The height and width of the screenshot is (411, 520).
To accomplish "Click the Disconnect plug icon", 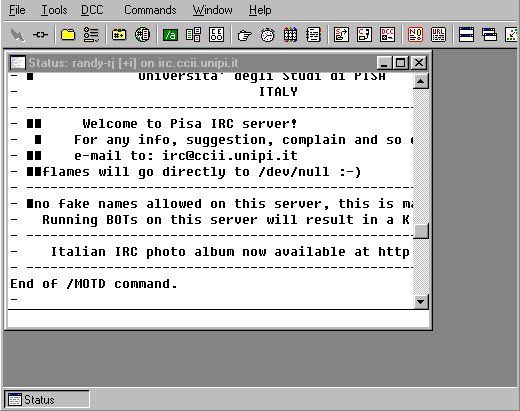I will click(40, 35).
